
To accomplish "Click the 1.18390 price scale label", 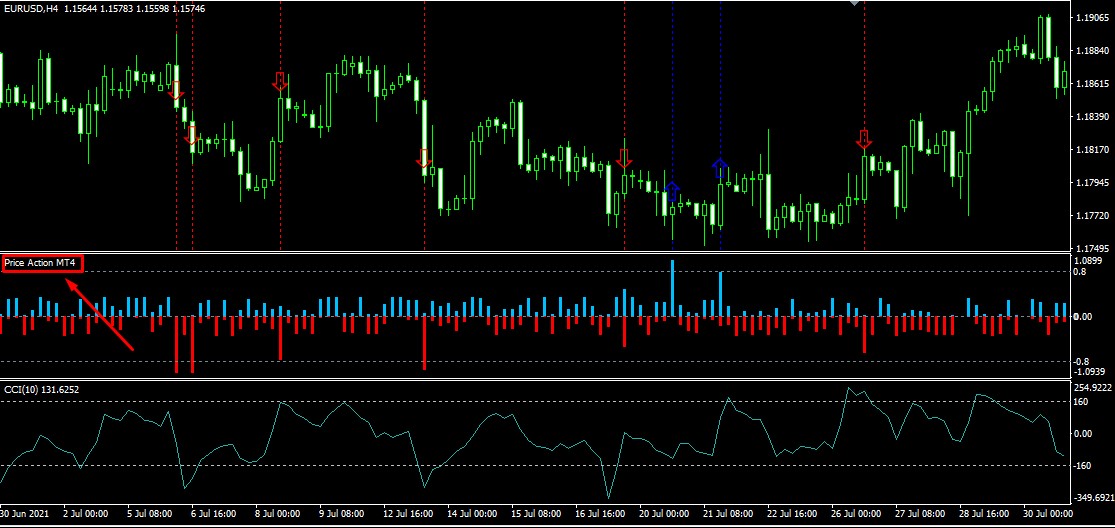I will tap(1093, 117).
